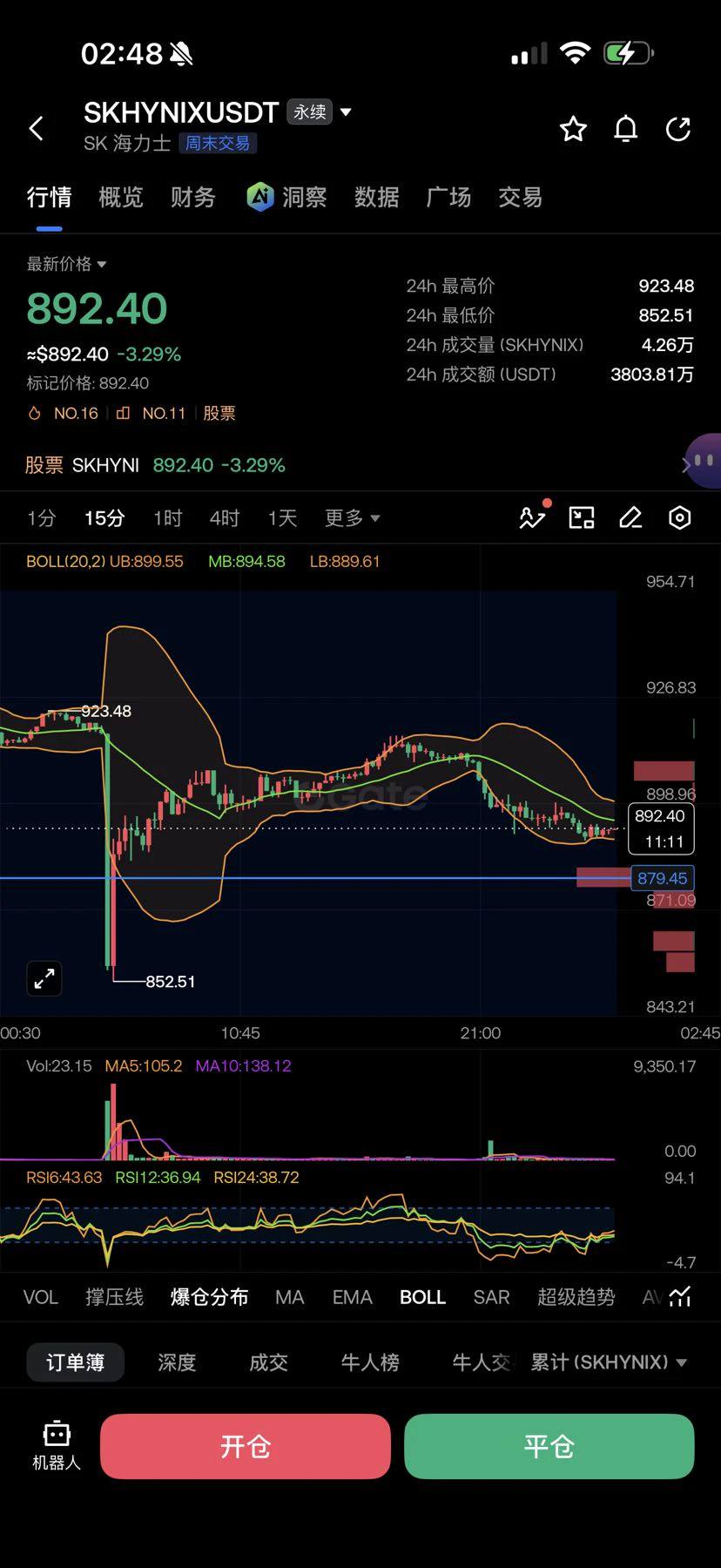Tap the 879.45 blue price line label
The height and width of the screenshot is (1568, 721).
pos(663,878)
